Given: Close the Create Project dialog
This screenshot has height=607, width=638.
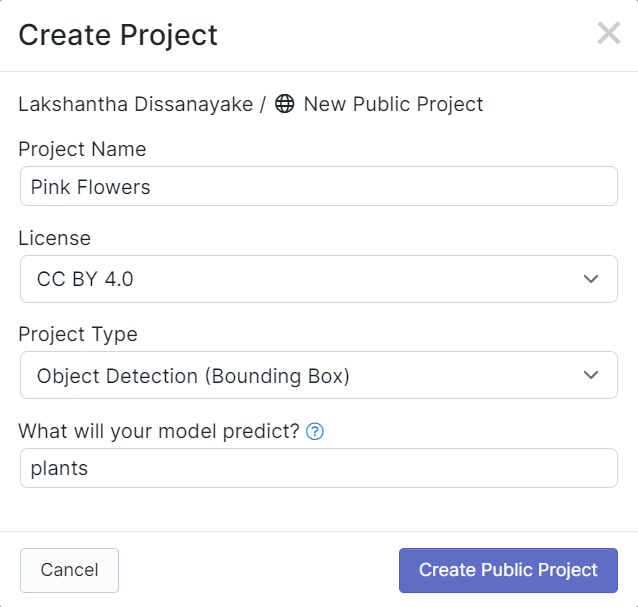Looking at the screenshot, I should tap(609, 33).
